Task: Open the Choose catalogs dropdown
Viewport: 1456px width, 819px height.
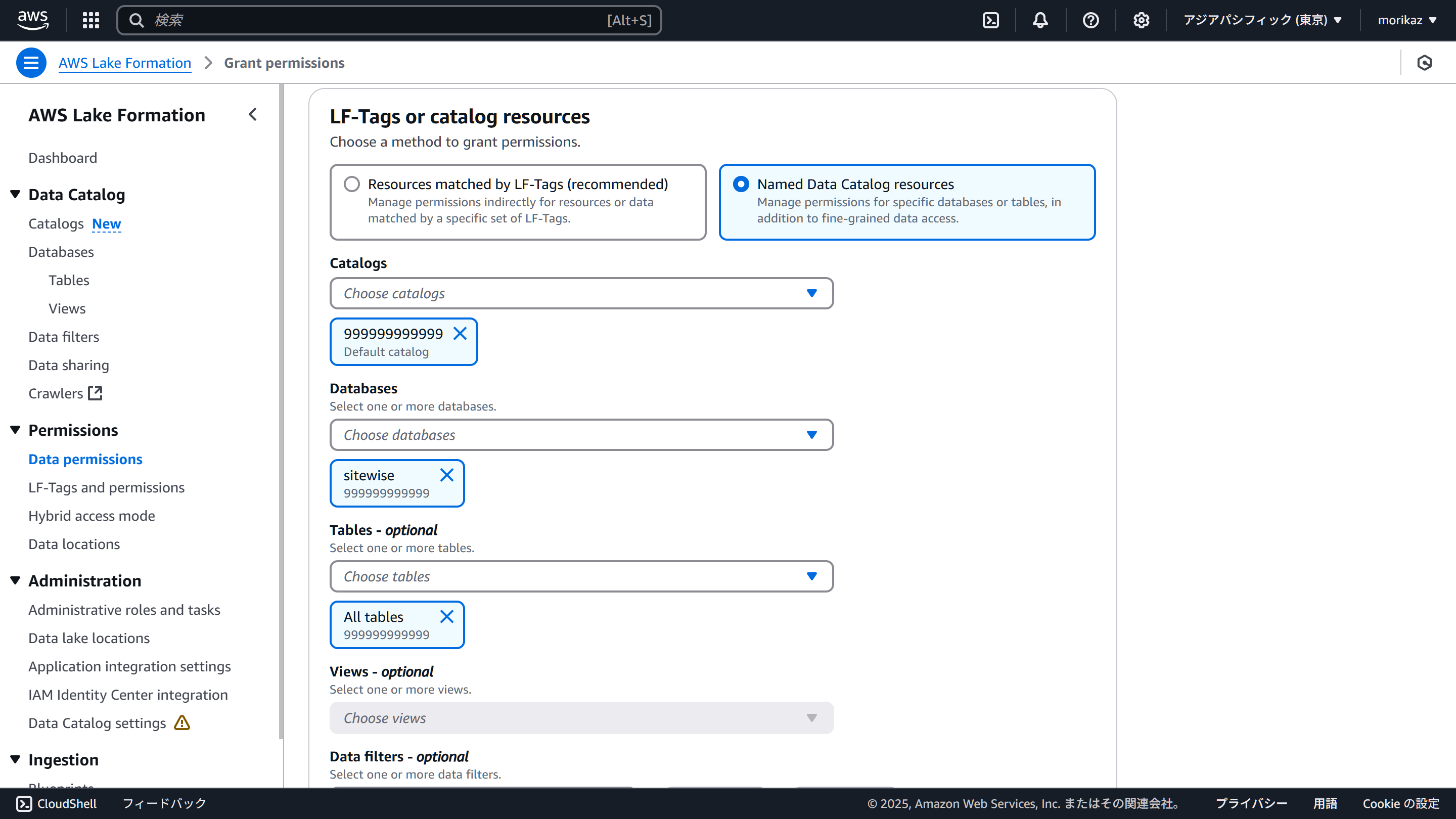Action: pyautogui.click(x=581, y=293)
